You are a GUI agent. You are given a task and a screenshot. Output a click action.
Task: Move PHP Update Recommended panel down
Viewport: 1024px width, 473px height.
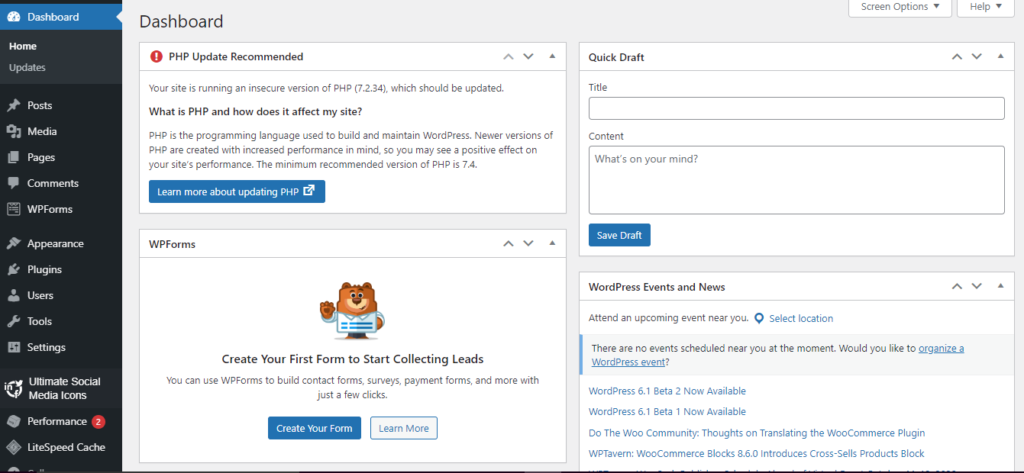528,57
